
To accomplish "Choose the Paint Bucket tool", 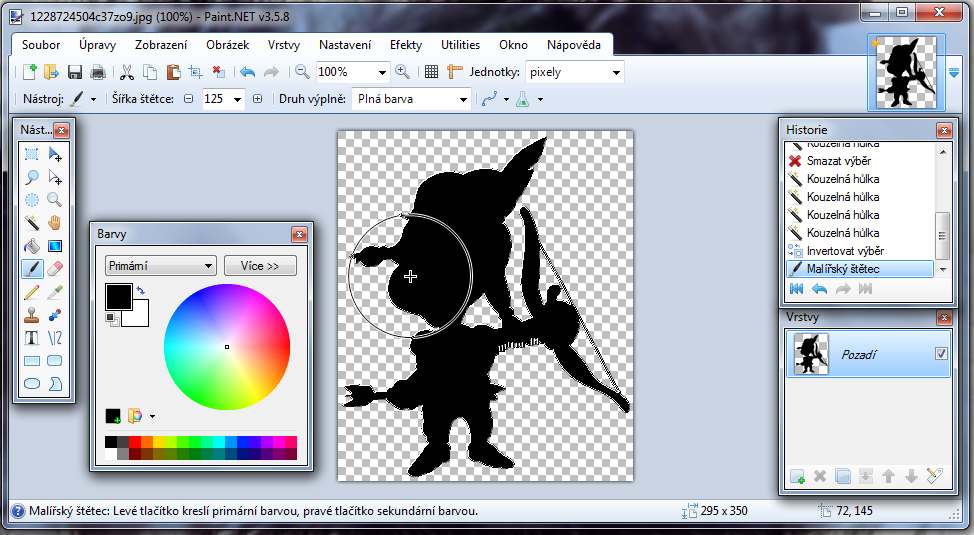I will [32, 246].
